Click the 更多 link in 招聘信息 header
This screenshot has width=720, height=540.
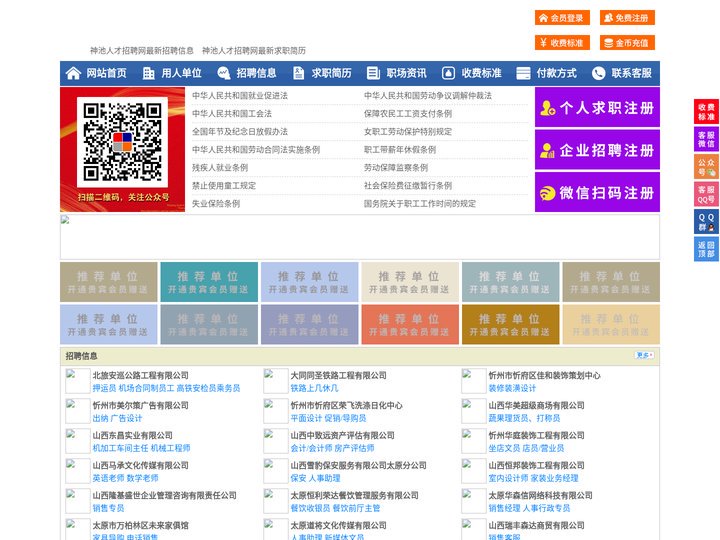(644, 355)
